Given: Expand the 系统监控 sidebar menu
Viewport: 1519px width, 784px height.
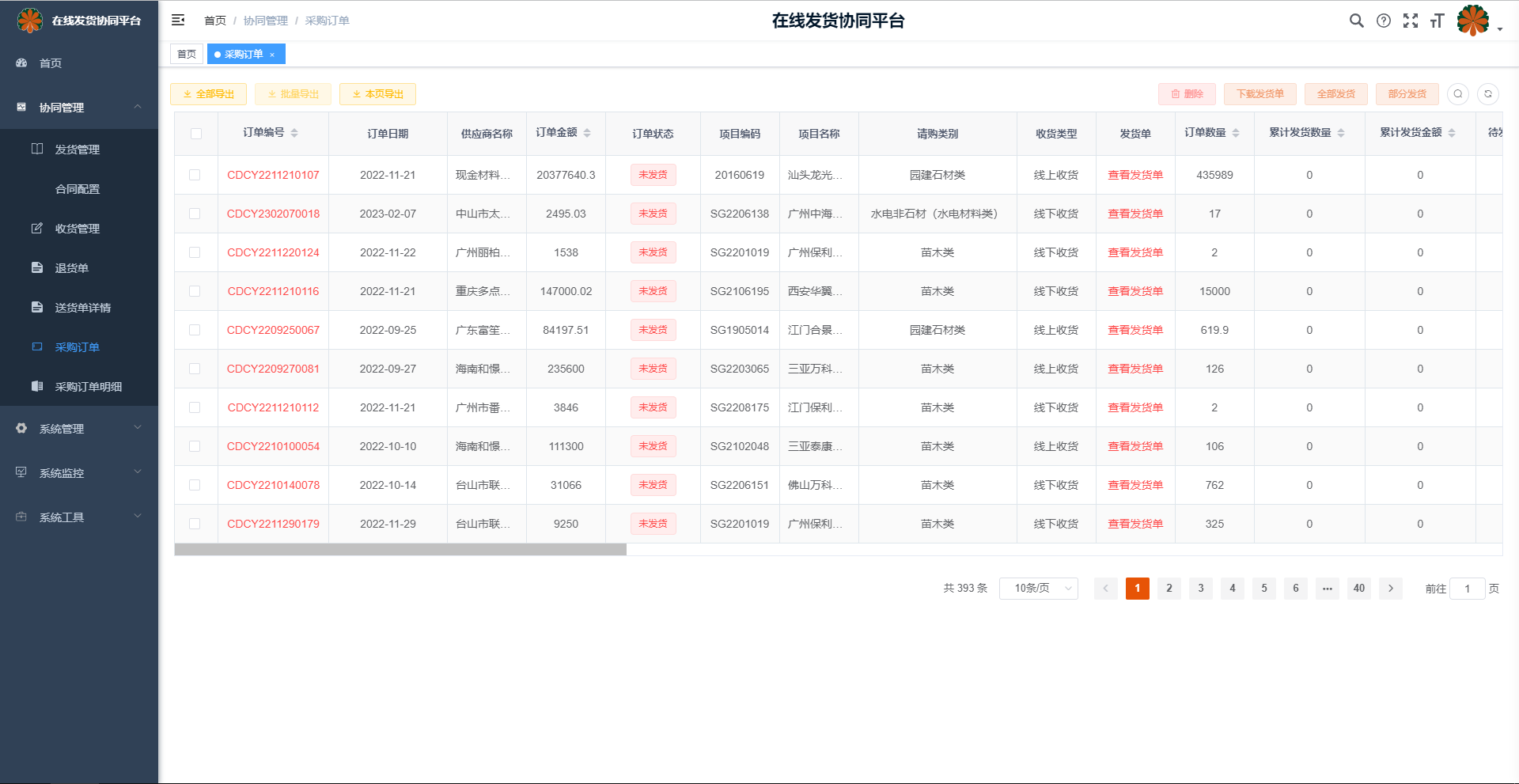Looking at the screenshot, I should (x=79, y=473).
